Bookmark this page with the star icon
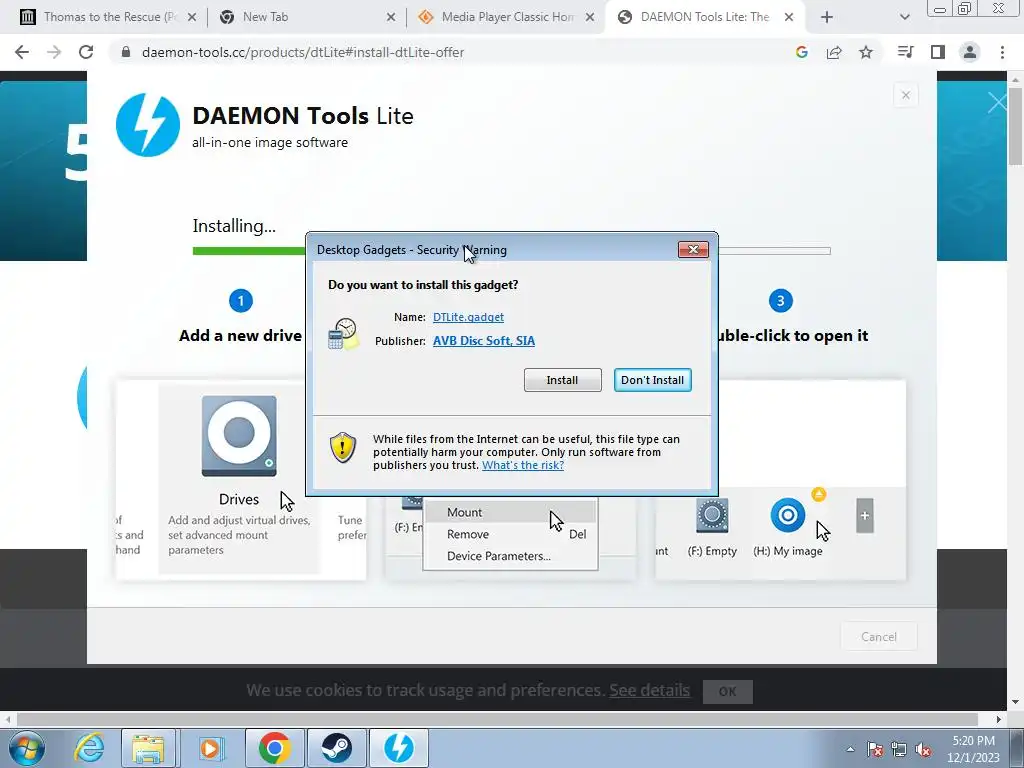The image size is (1024, 768). [866, 52]
